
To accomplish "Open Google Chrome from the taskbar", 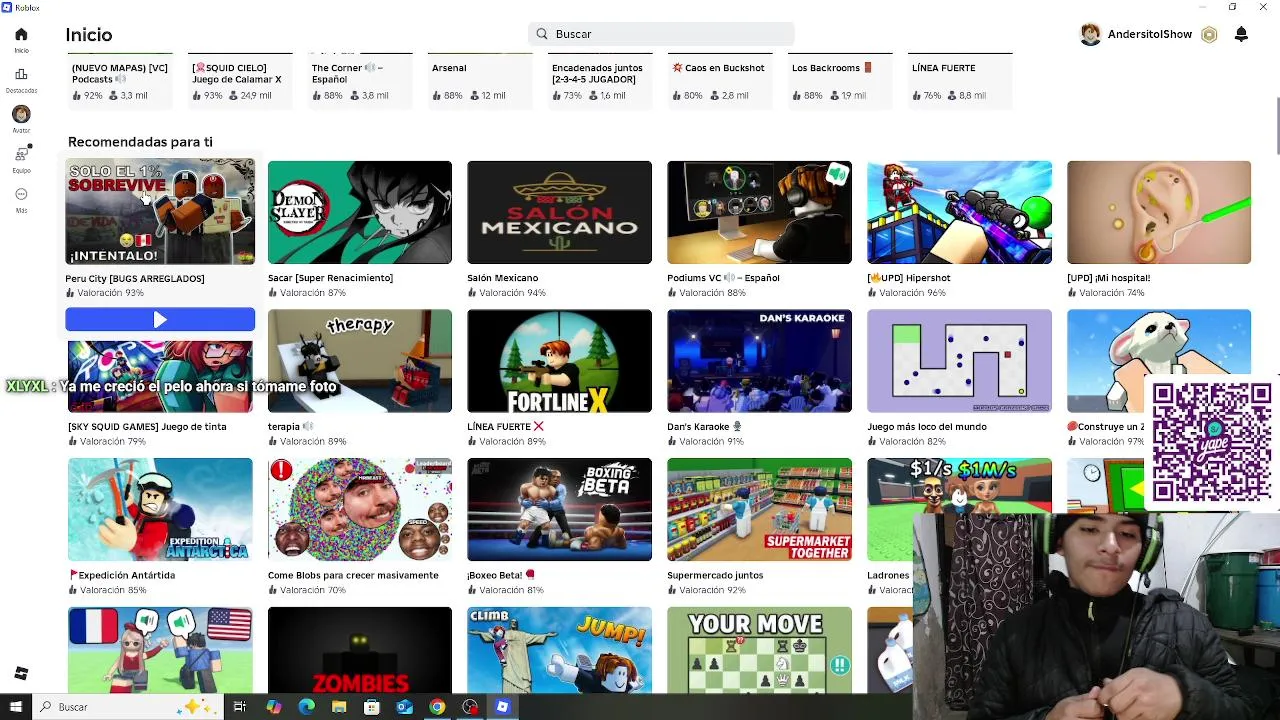I will point(437,707).
